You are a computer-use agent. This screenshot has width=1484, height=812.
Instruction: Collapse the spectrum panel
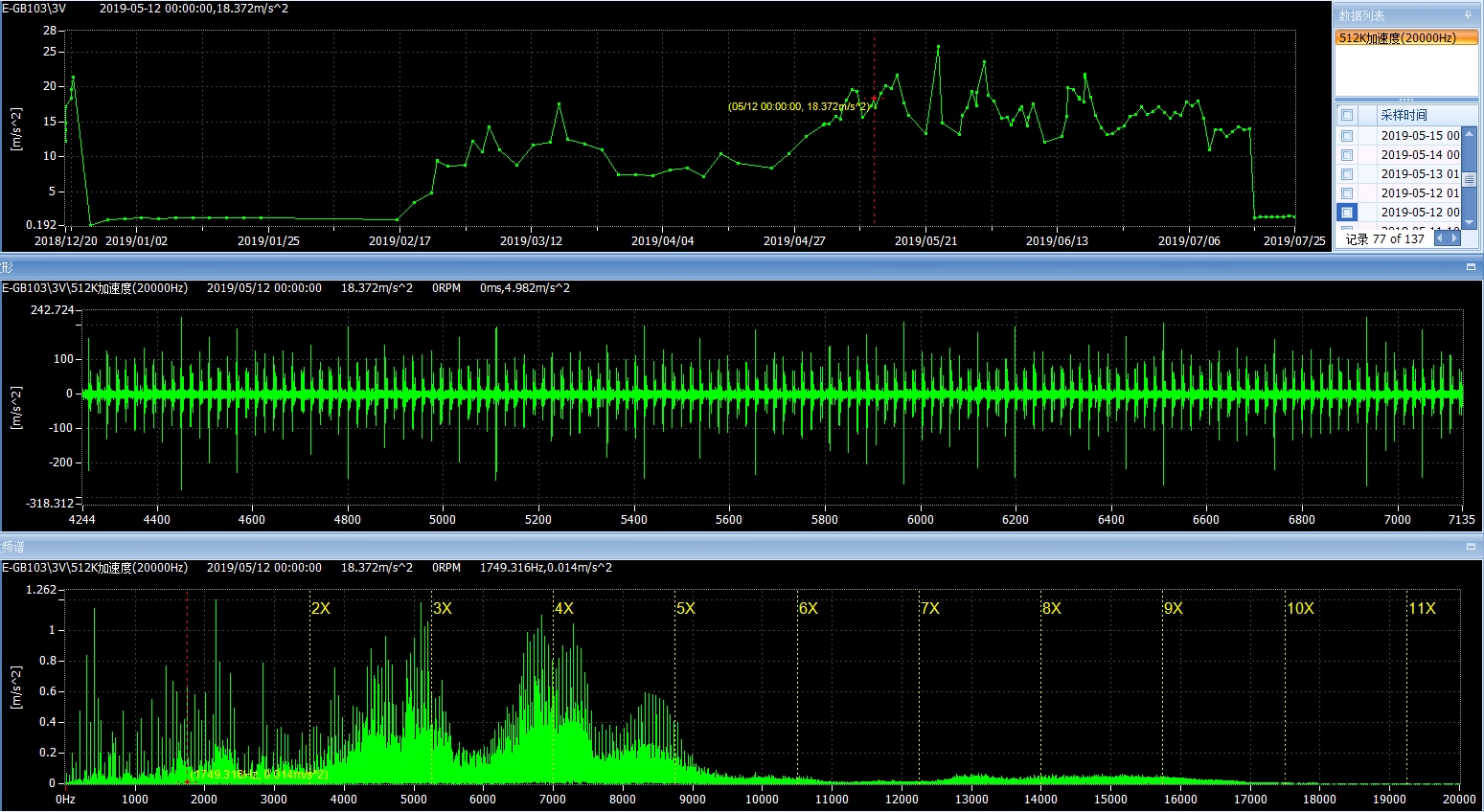(1471, 547)
